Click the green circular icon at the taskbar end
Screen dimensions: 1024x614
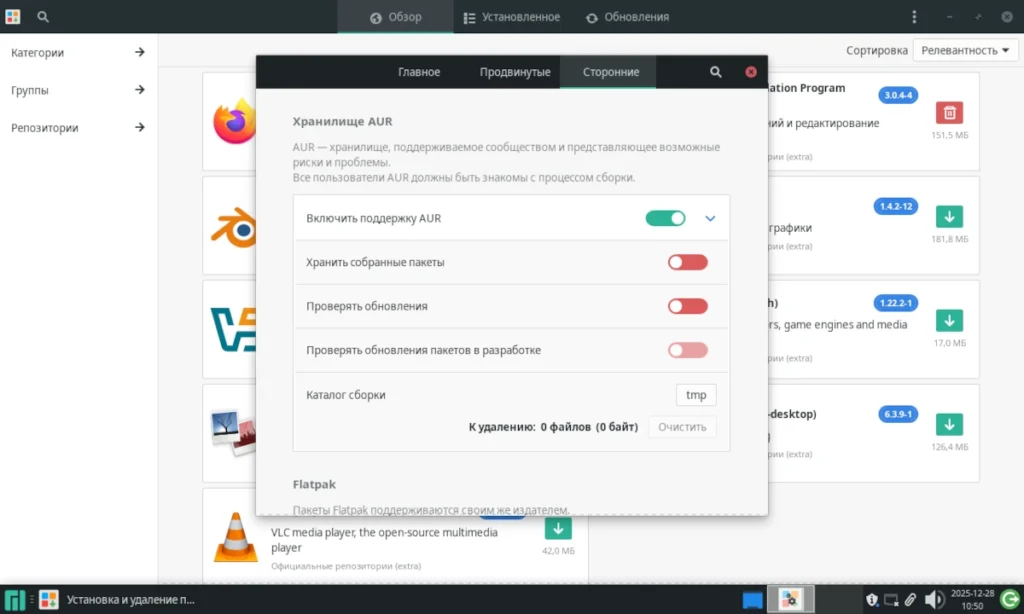(x=1010, y=599)
